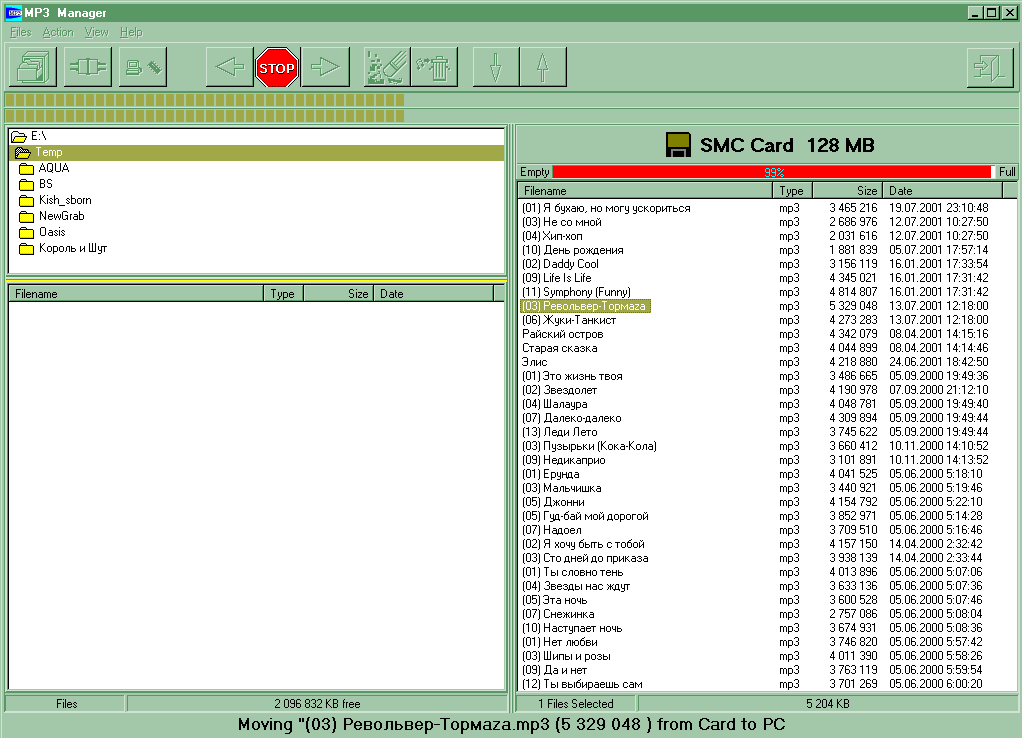Click the format card broom icon
Screen dimensions: 1022x738
388,68
